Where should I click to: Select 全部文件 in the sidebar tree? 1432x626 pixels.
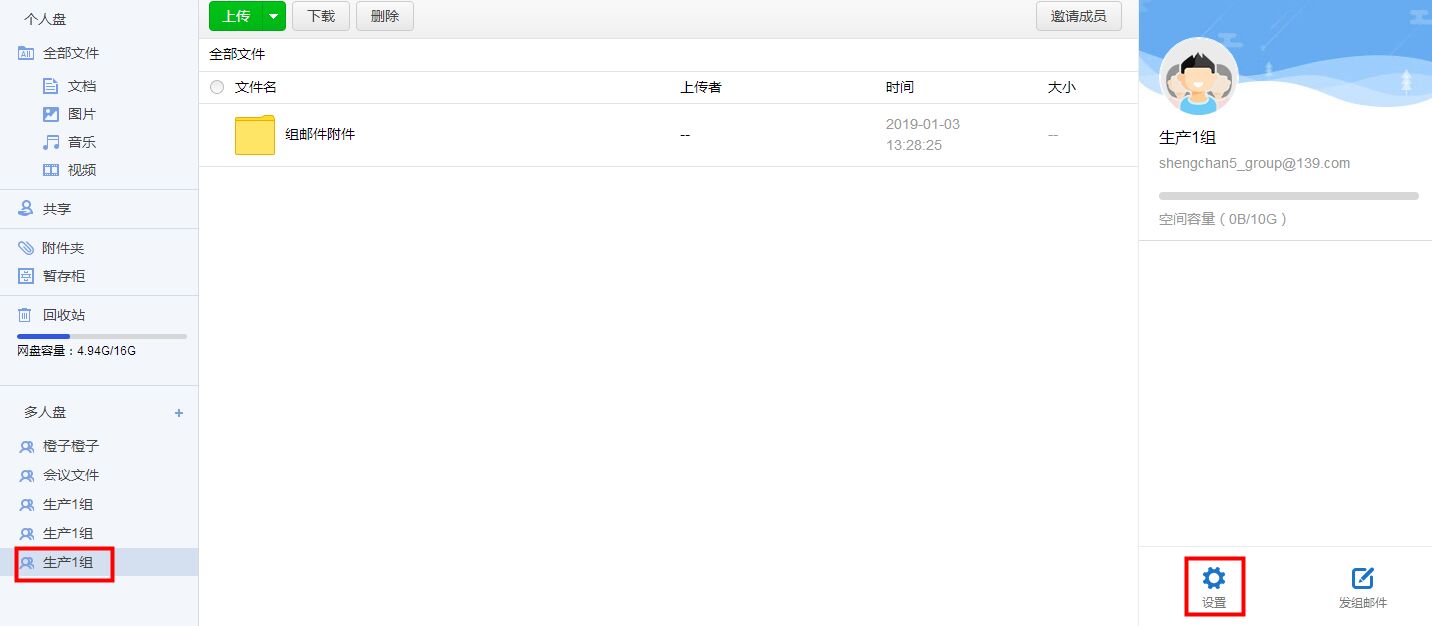pyautogui.click(x=70, y=53)
